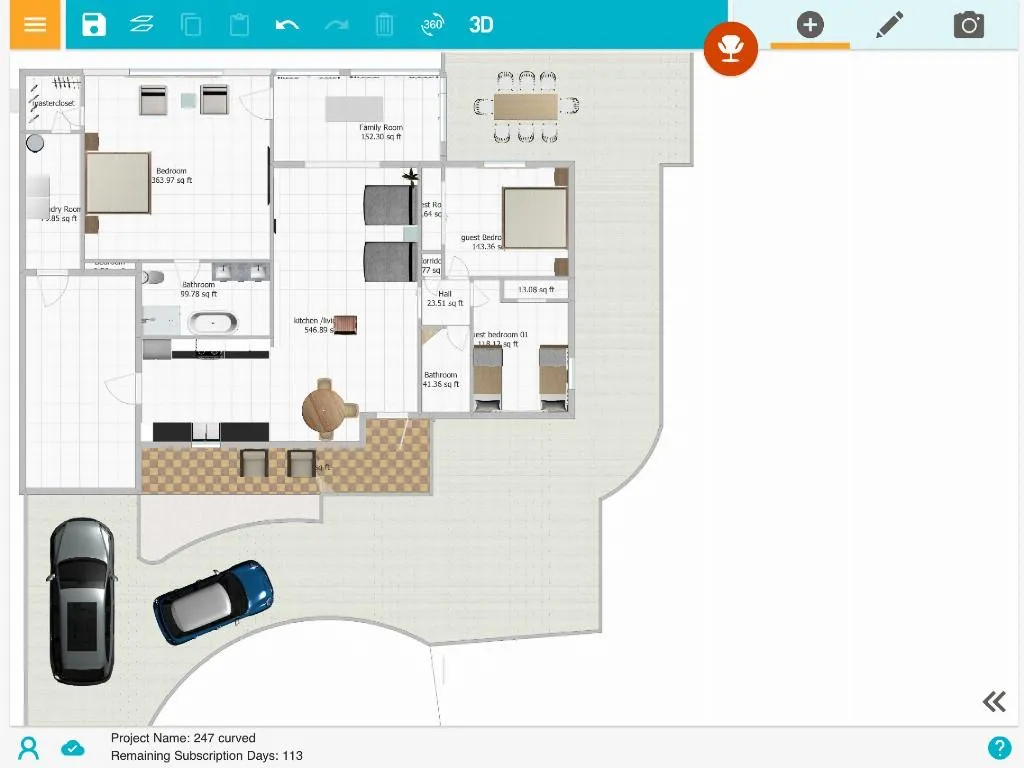Viewport: 1024px width, 768px height.
Task: Select the plus add tab
Action: click(810, 25)
